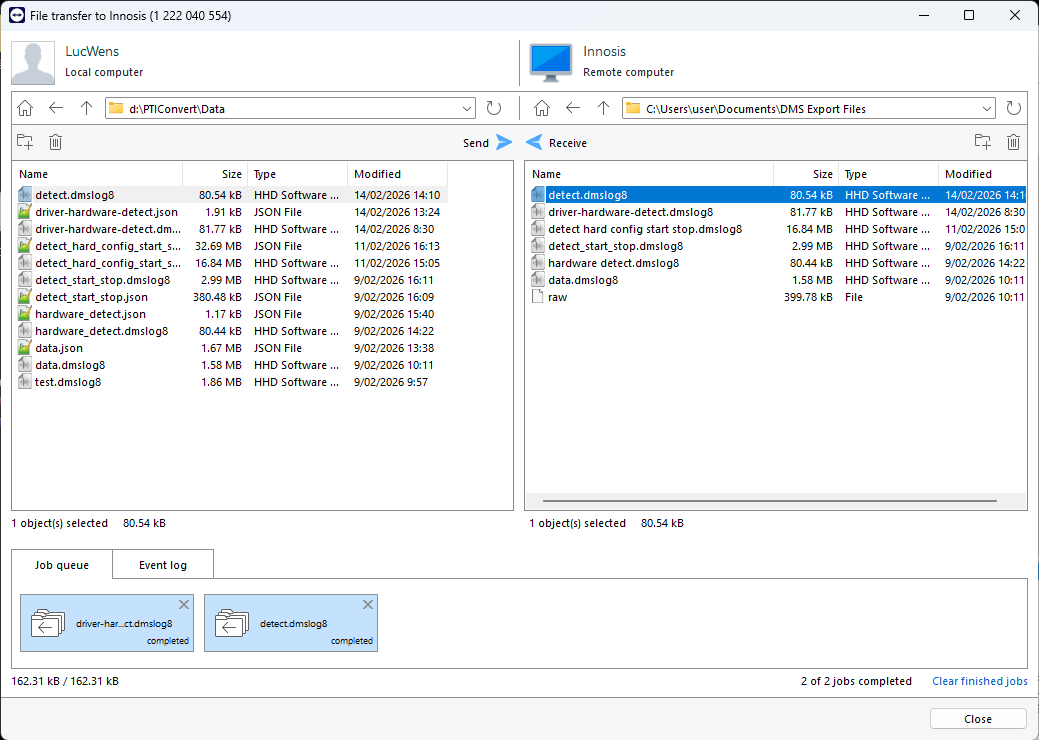Delete selected file on remote computer
This screenshot has width=1039, height=740.
[1013, 142]
